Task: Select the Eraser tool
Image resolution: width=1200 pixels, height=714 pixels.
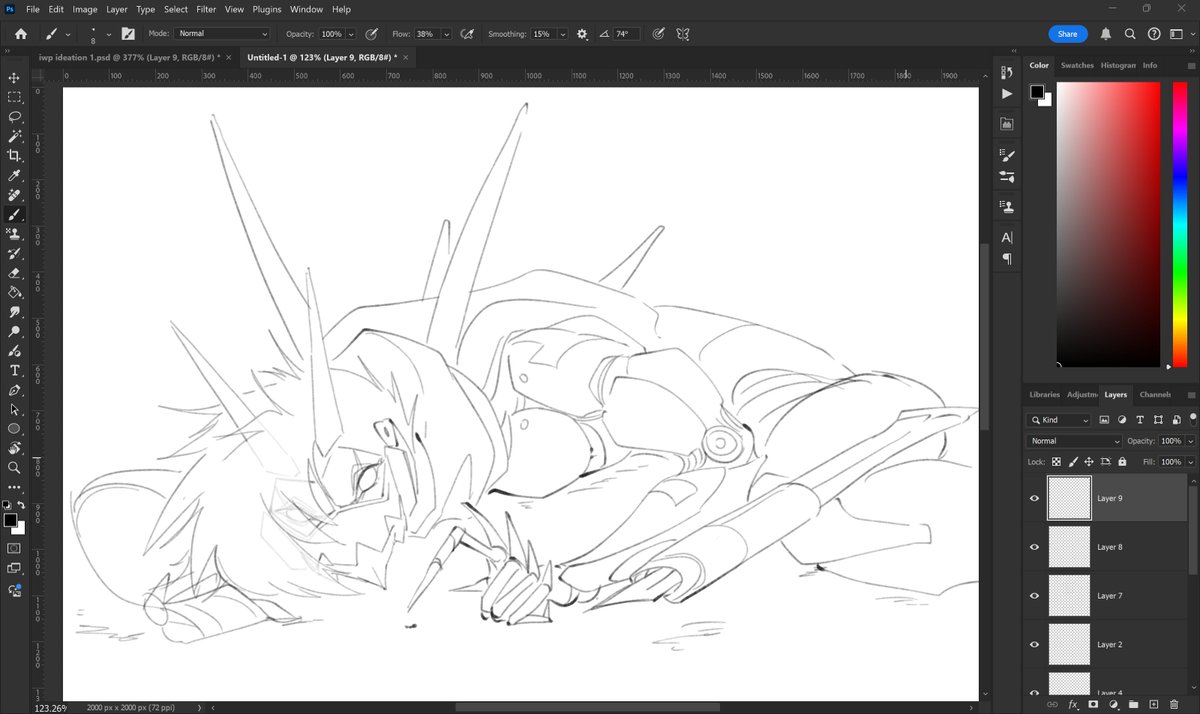Action: tap(14, 273)
